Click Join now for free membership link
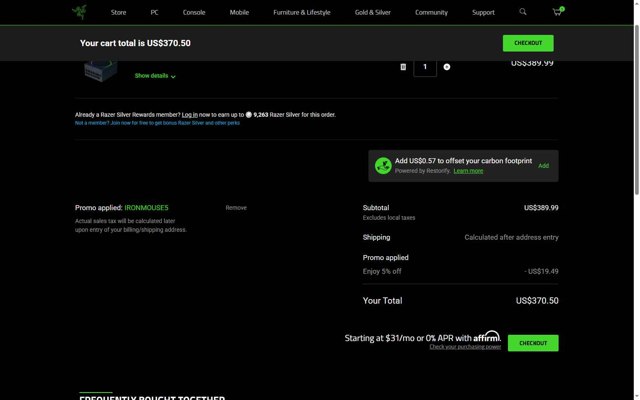Screen dimensions: 640x400 coord(157,123)
